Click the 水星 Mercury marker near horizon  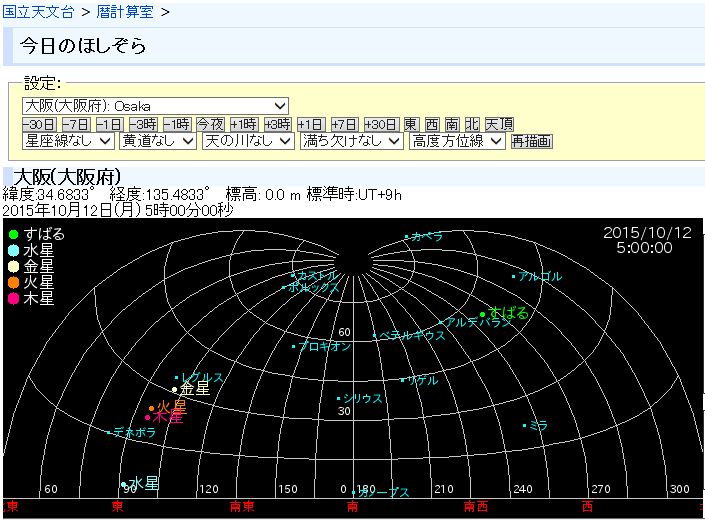coord(124,484)
